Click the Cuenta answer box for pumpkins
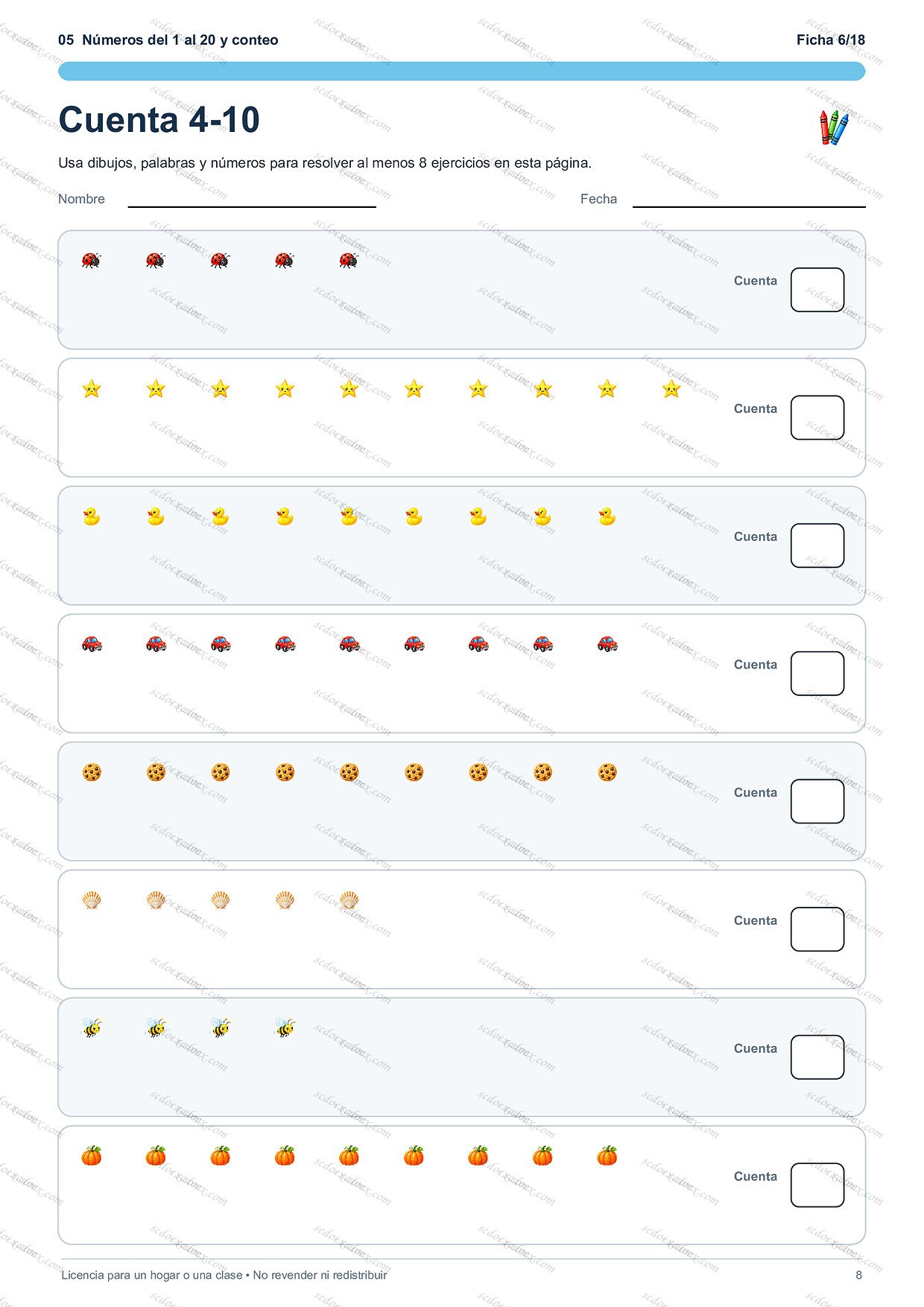Screen dimensions: 924x1307 pos(817,1185)
